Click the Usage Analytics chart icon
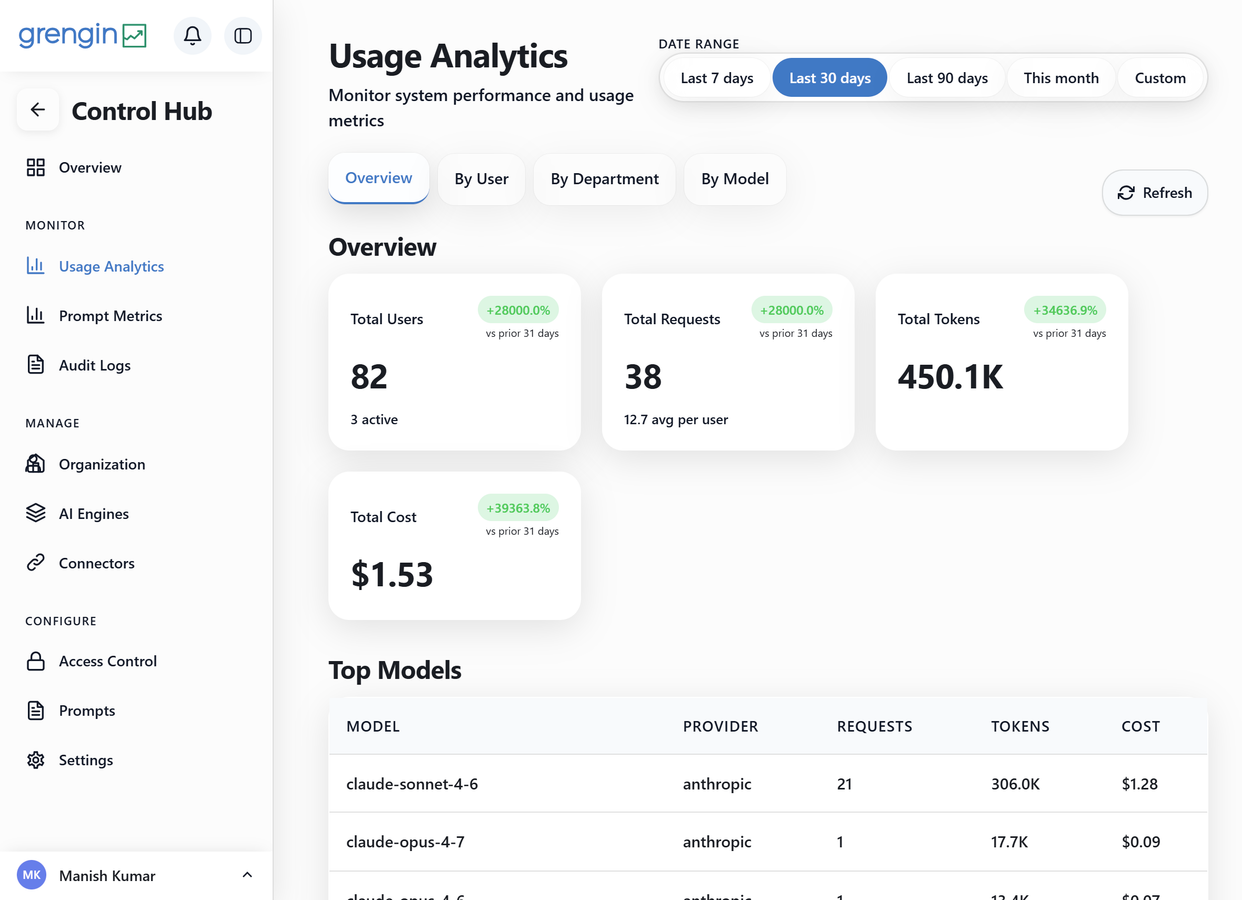This screenshot has width=1242, height=900. coord(36,266)
